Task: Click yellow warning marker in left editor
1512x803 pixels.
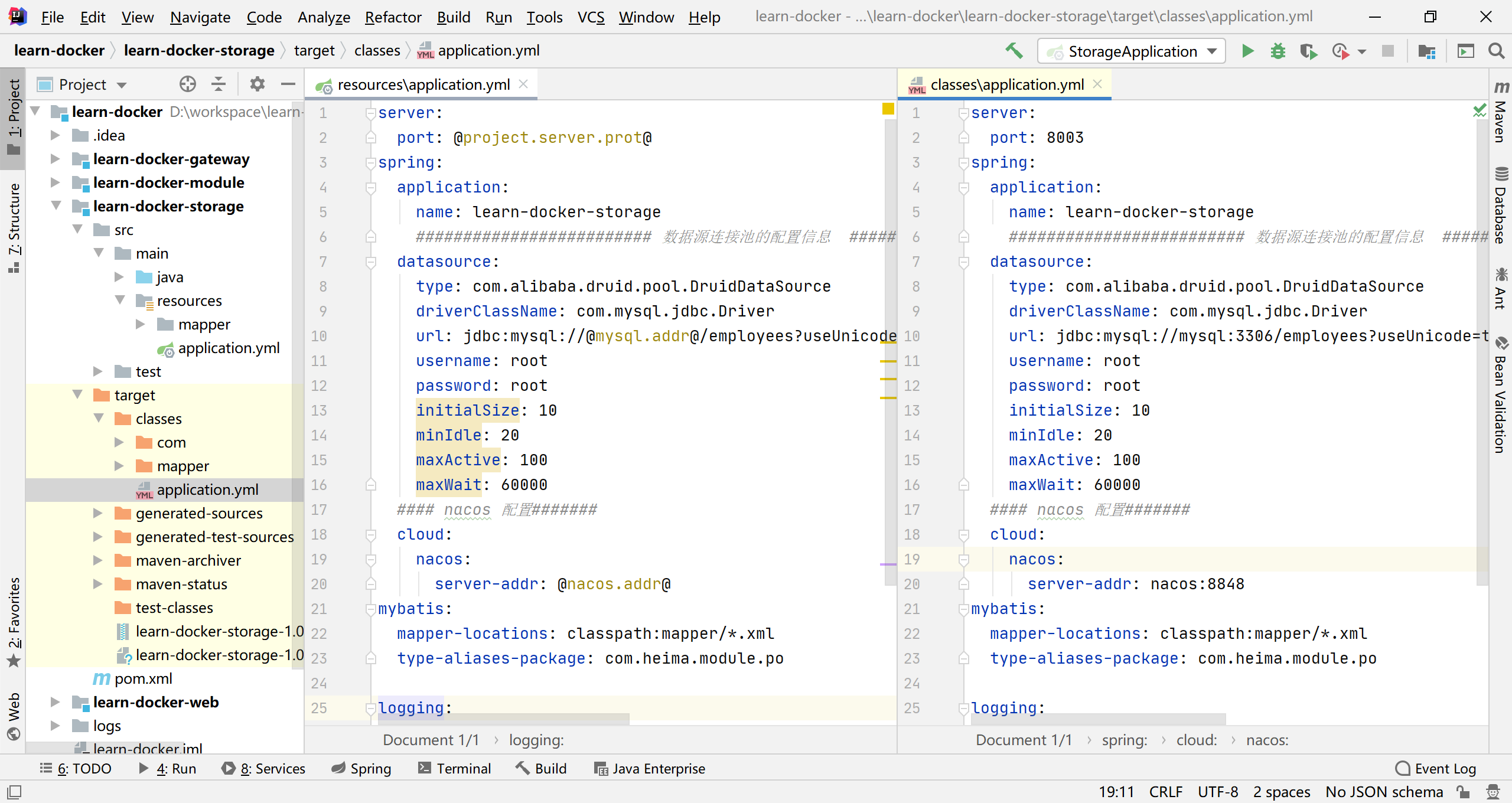Action: tap(888, 109)
